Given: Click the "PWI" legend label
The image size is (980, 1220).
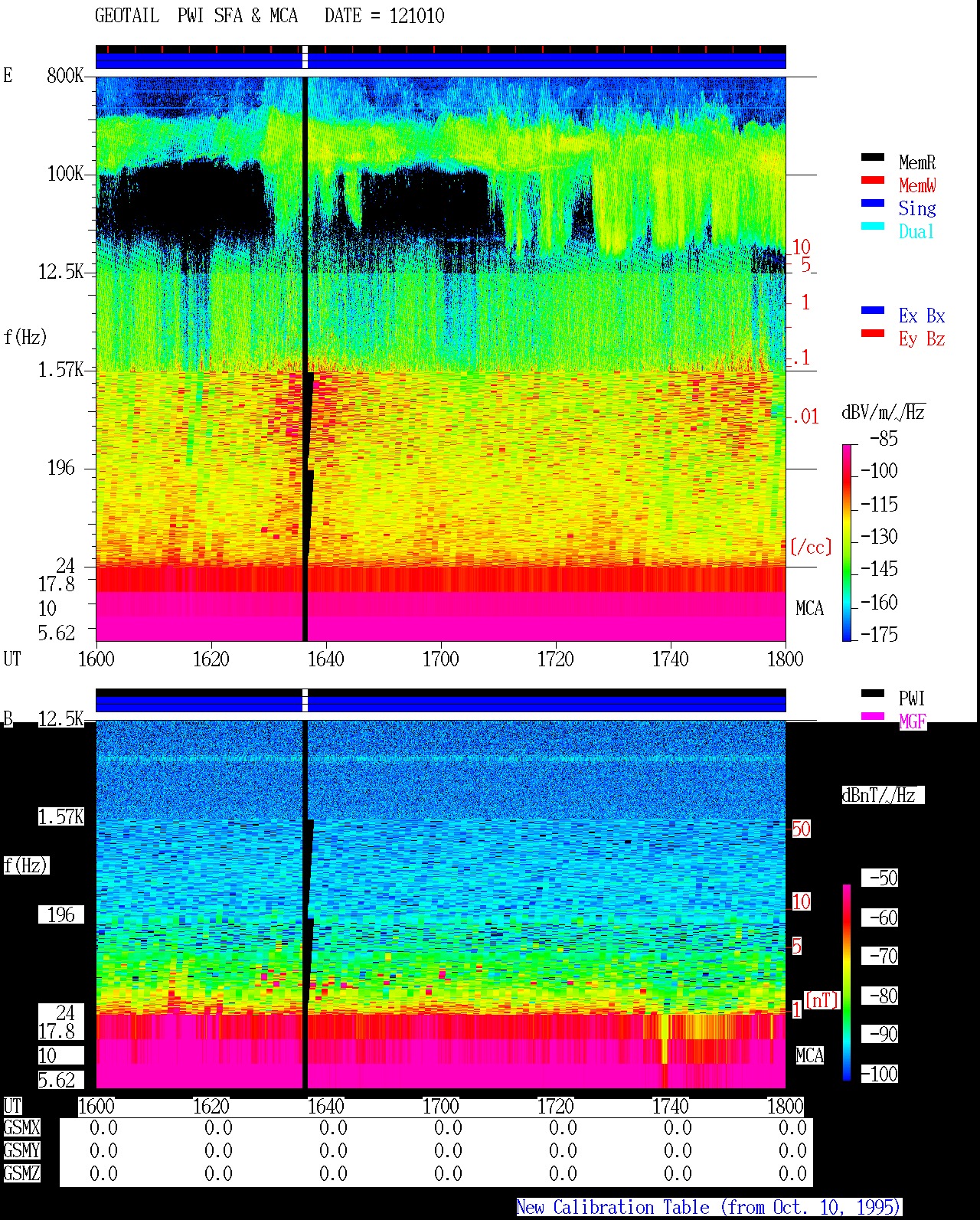Looking at the screenshot, I should click(x=912, y=698).
